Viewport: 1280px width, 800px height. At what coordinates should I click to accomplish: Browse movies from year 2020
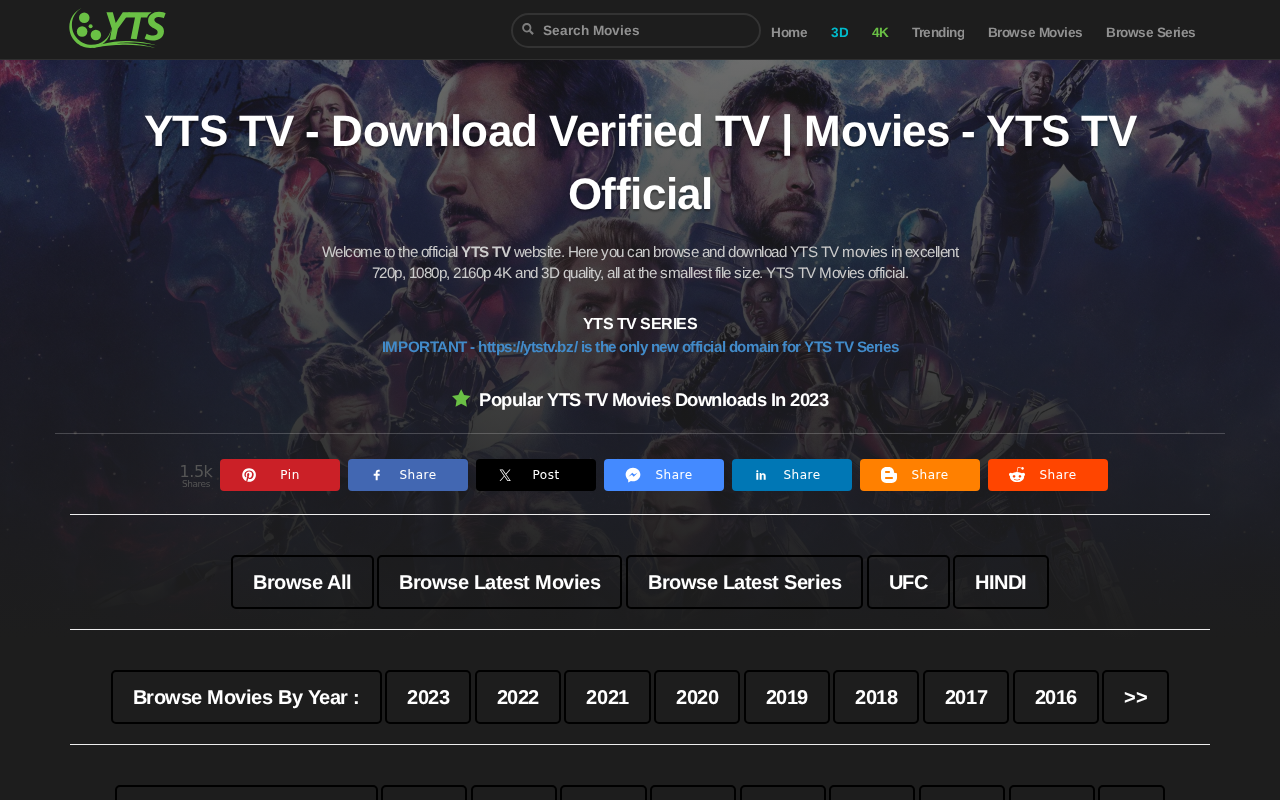pyautogui.click(x=697, y=697)
